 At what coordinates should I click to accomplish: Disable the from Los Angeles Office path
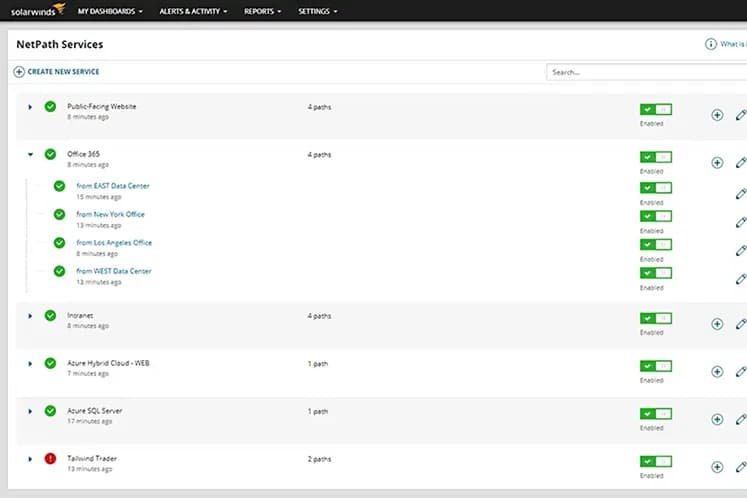(x=656, y=244)
